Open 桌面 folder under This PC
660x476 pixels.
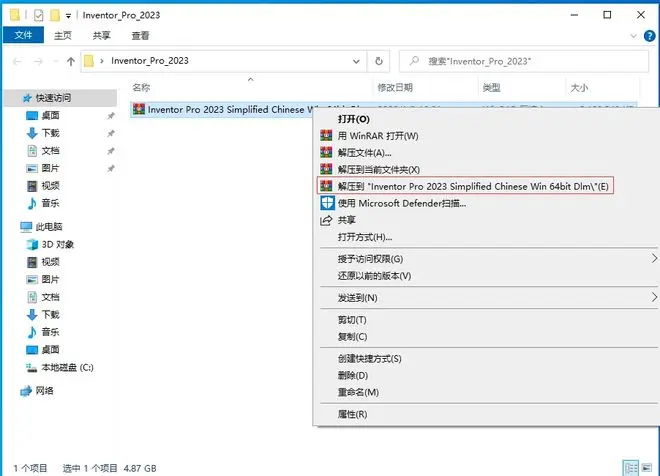point(51,350)
